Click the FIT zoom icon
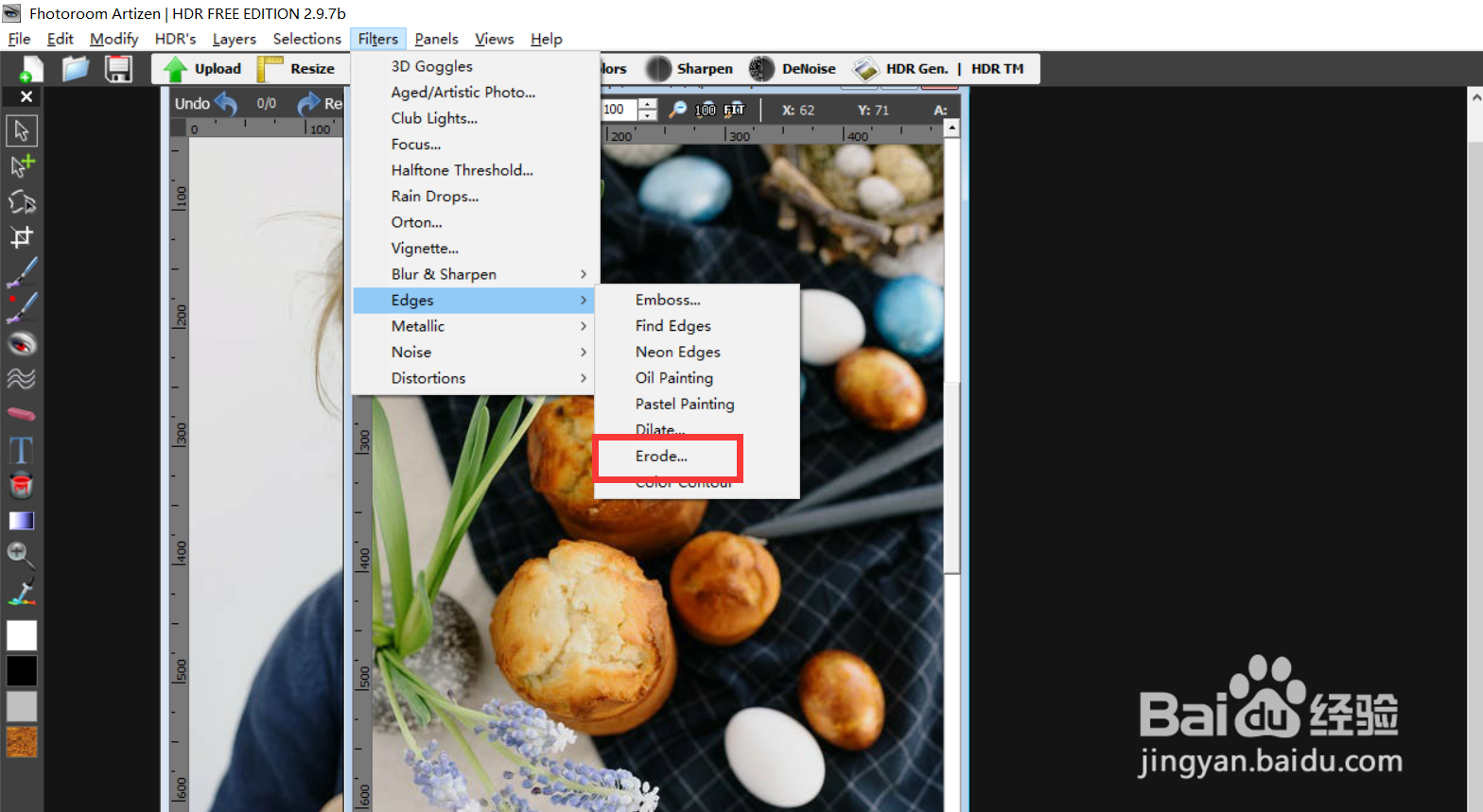The width and height of the screenshot is (1483, 812). pos(735,110)
